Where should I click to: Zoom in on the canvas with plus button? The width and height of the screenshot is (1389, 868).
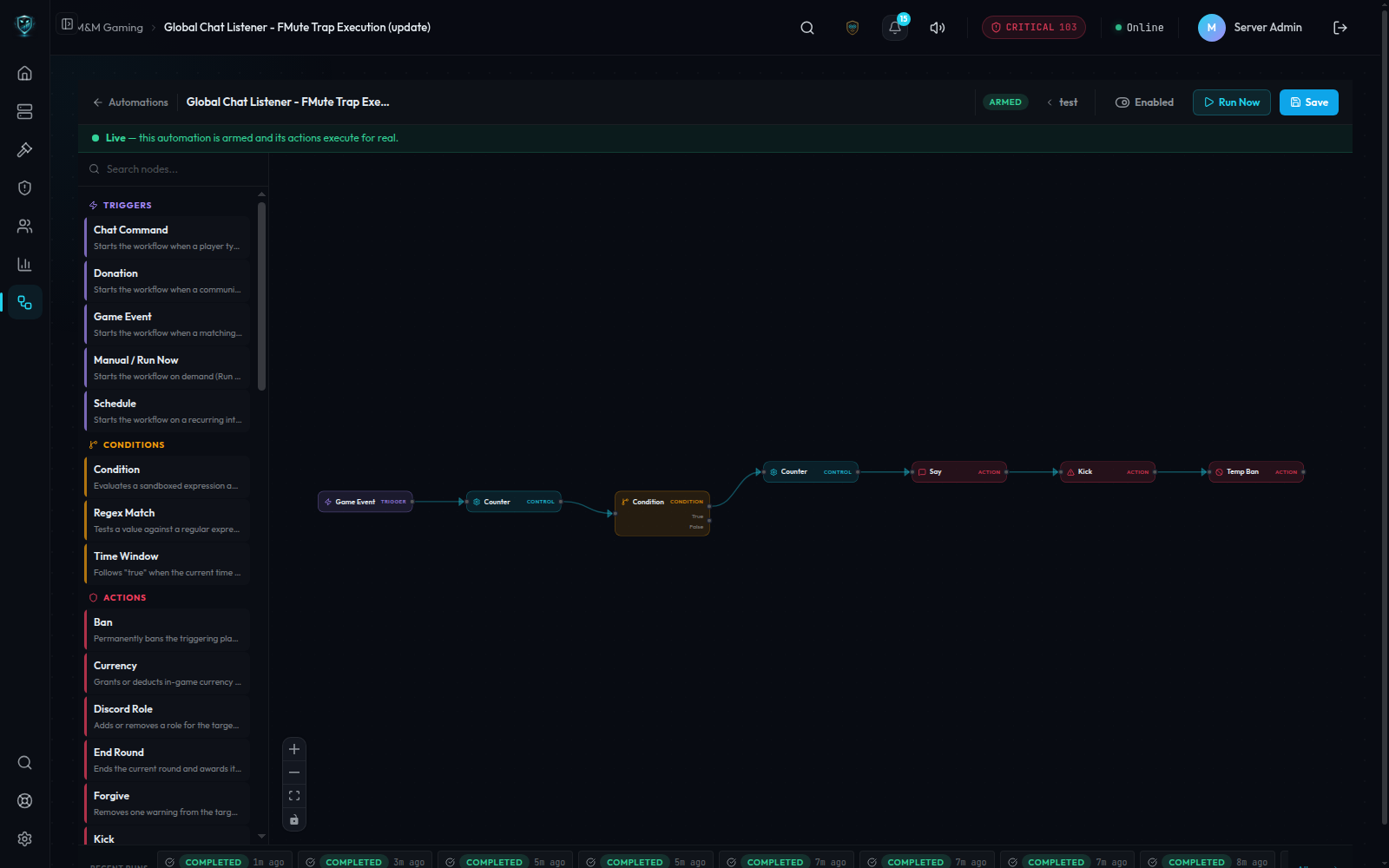[x=294, y=749]
